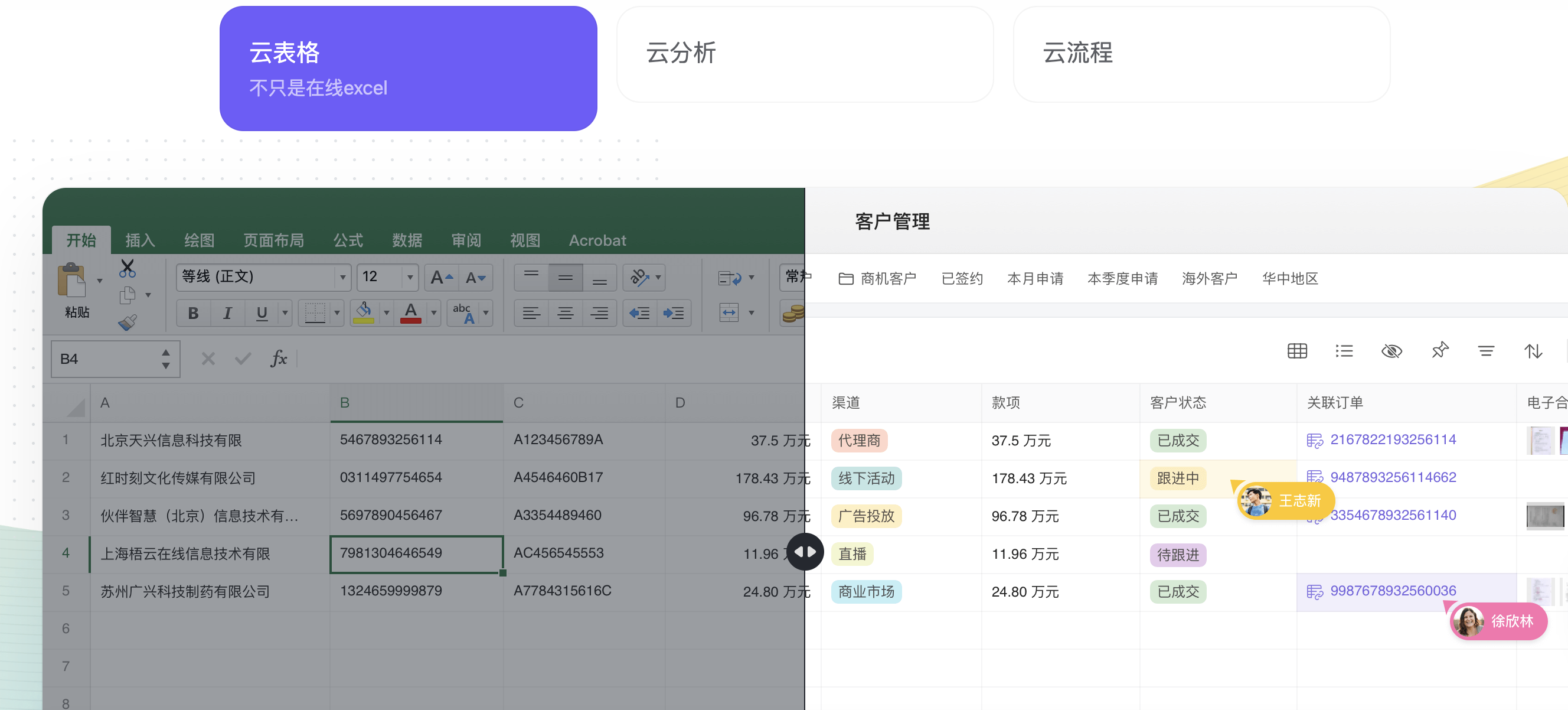This screenshot has height=710, width=1568.
Task: Toggle hidden fields eye icon
Action: pos(1391,351)
